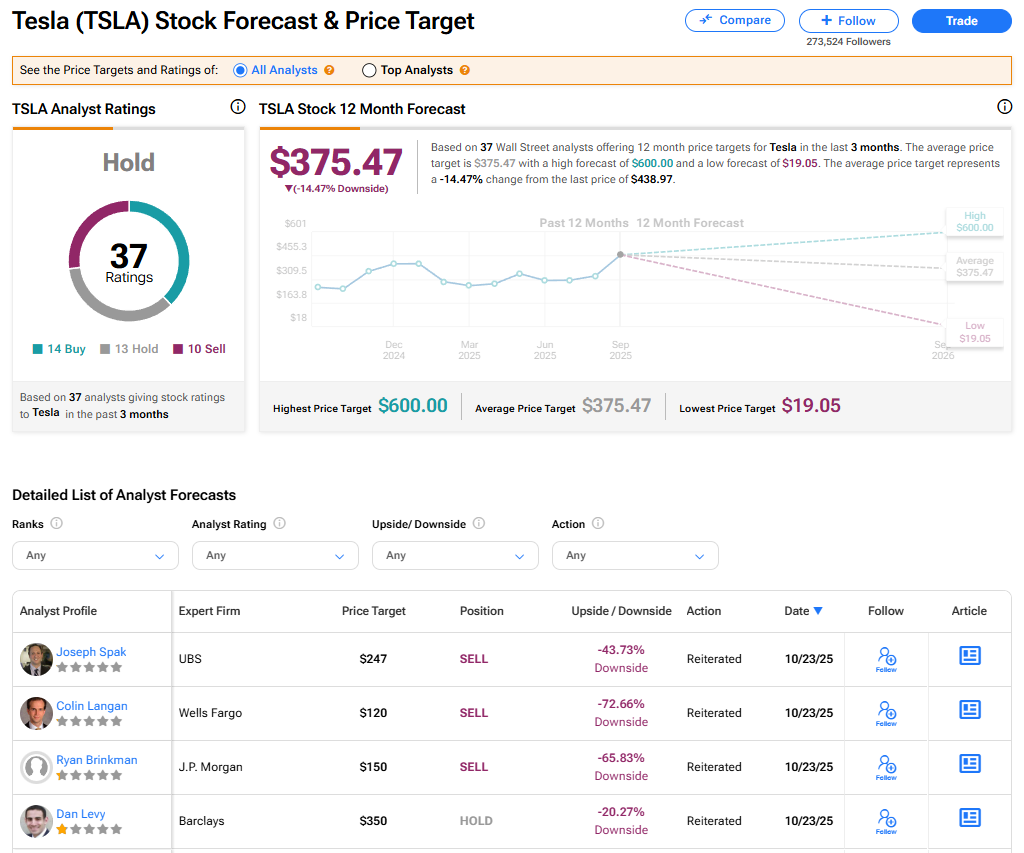
Task: Open the article icon for Dan Levy
Action: coord(969,818)
